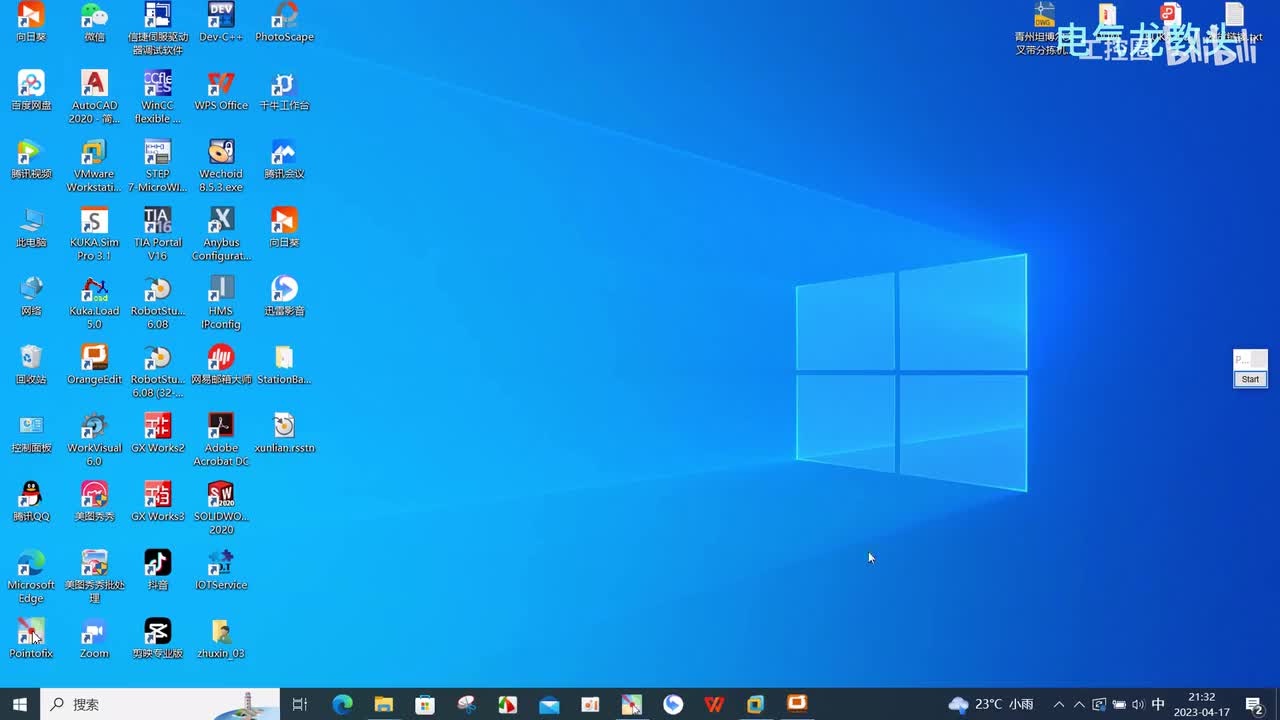Screen dimensions: 1280x720
Task: Toggle the 中 input method indicator
Action: [1158, 704]
